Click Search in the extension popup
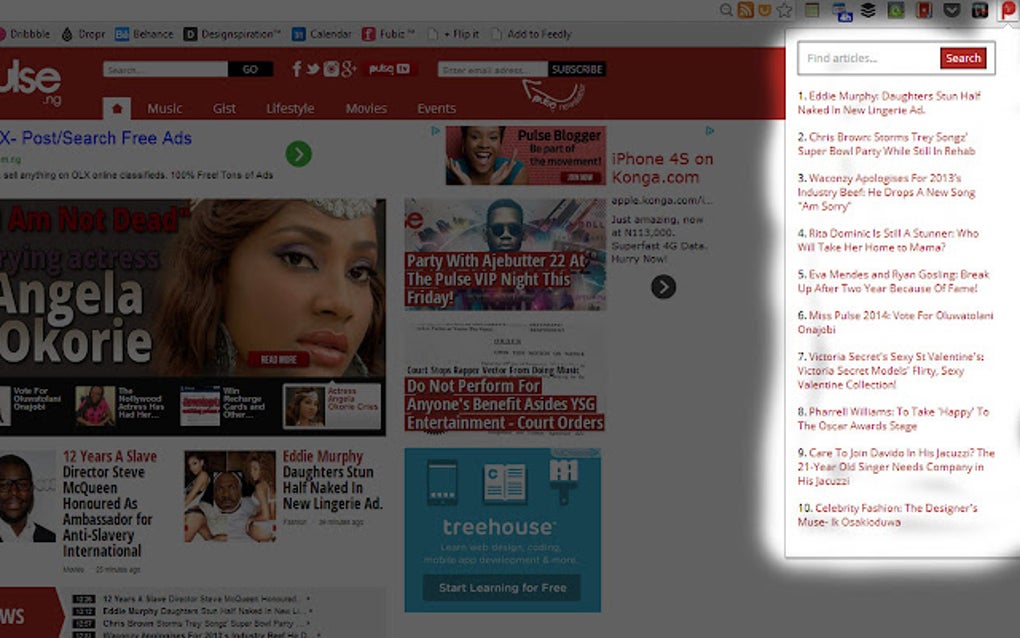Image resolution: width=1020 pixels, height=638 pixels. coord(962,58)
